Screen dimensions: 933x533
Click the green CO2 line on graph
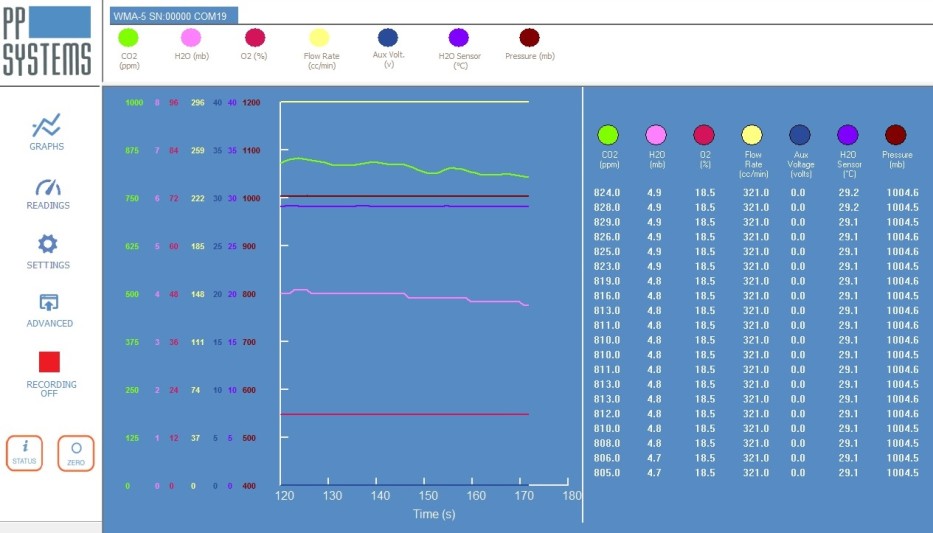(380, 162)
